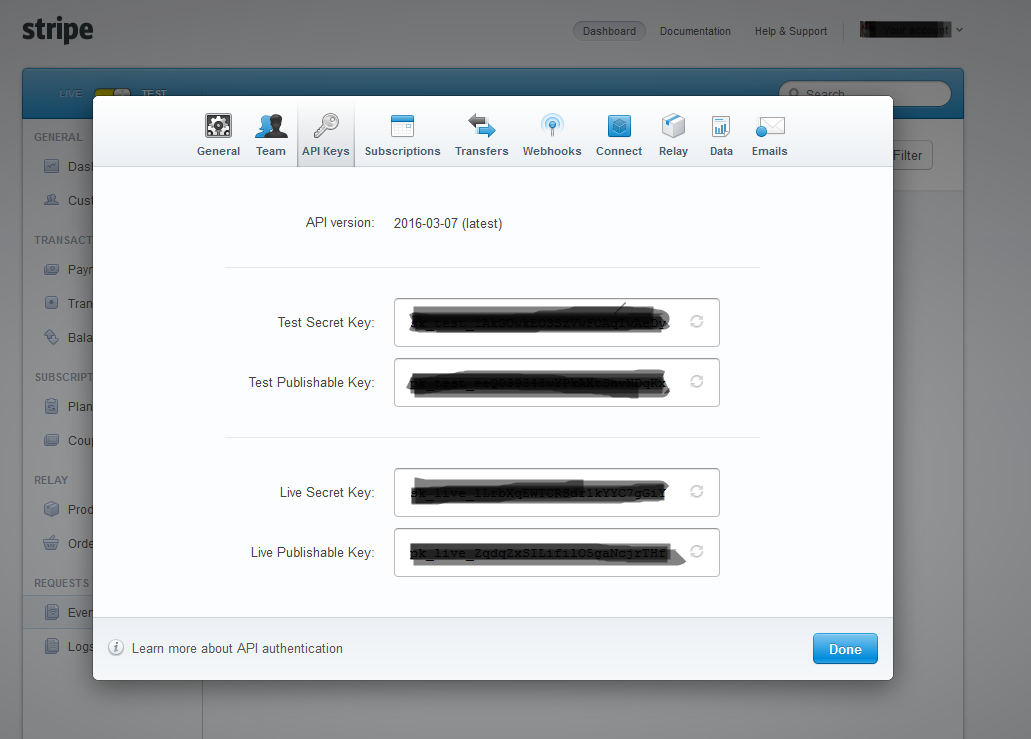Viewport: 1031px width, 739px height.
Task: Open Documentation in the header
Action: click(x=695, y=31)
